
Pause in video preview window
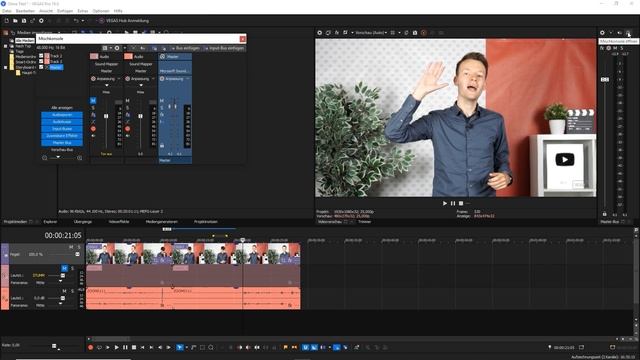click(453, 203)
